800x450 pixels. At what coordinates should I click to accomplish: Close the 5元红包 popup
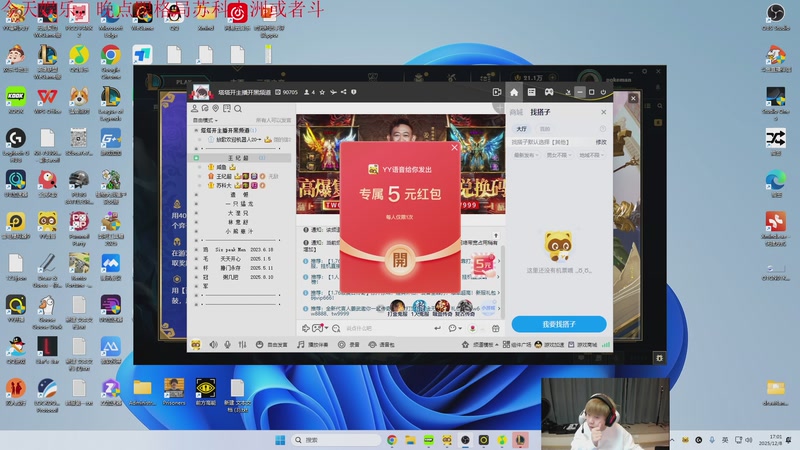455,147
